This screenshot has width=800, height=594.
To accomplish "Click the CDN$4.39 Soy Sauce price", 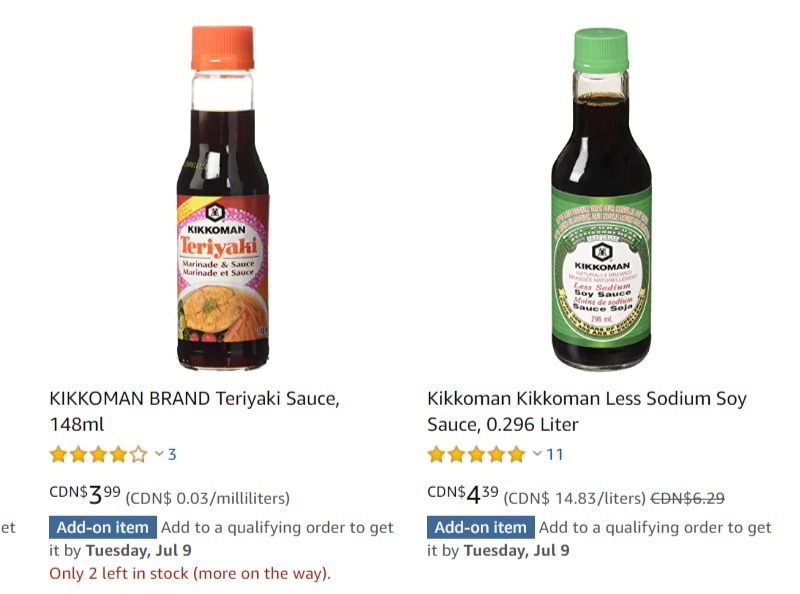I will tap(463, 494).
